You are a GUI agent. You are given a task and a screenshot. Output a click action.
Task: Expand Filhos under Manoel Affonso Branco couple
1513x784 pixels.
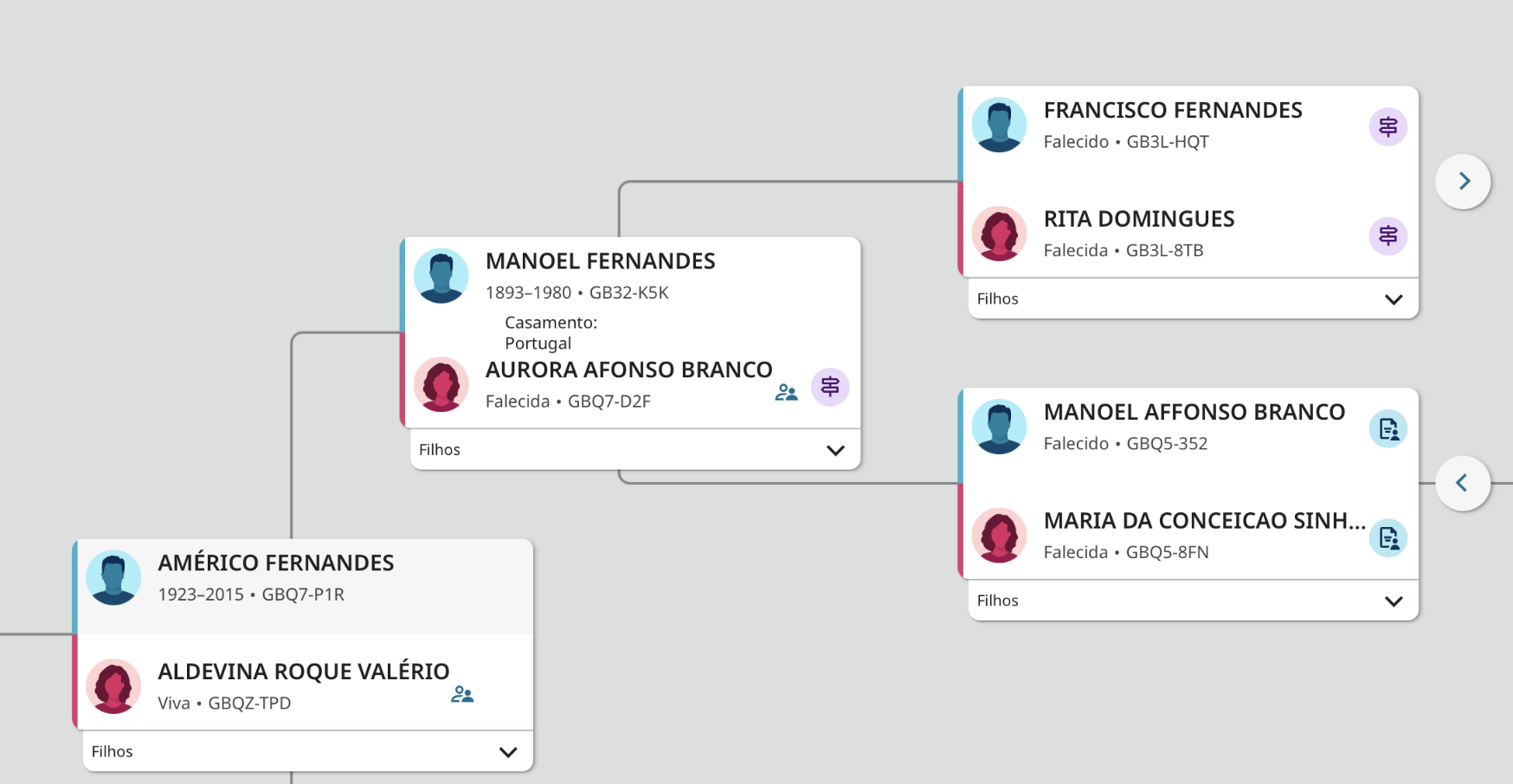click(x=1393, y=601)
